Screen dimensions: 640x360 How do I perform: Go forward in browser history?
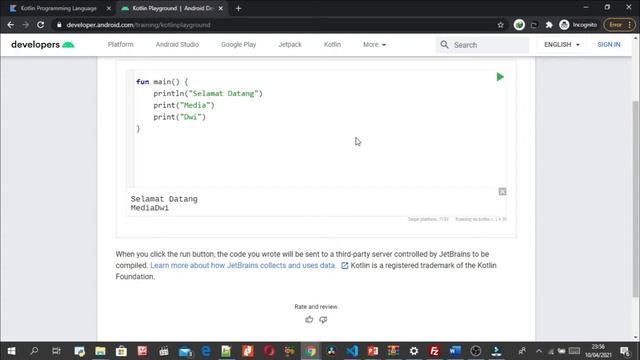[x=25, y=25]
